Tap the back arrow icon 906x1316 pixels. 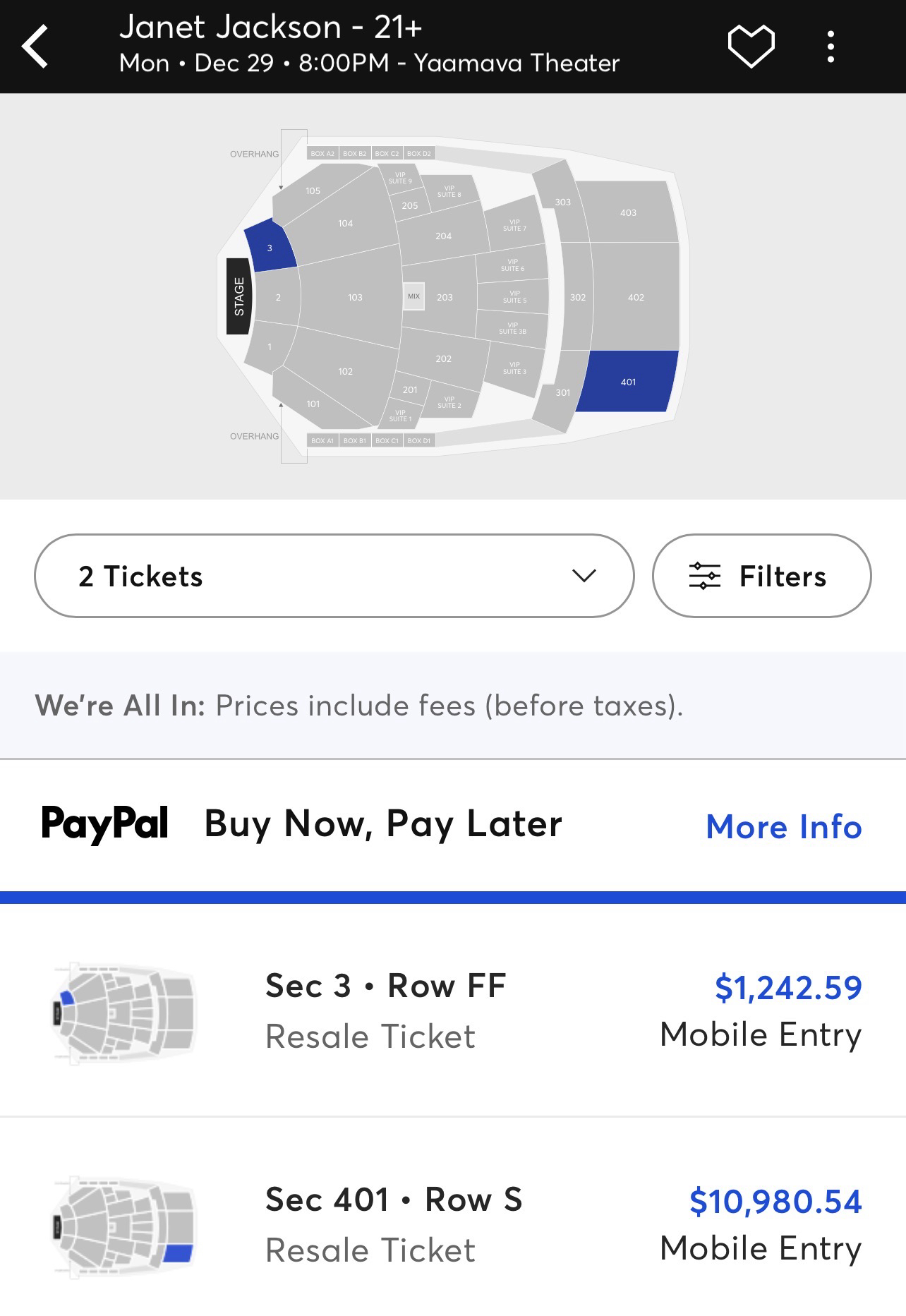coord(35,47)
